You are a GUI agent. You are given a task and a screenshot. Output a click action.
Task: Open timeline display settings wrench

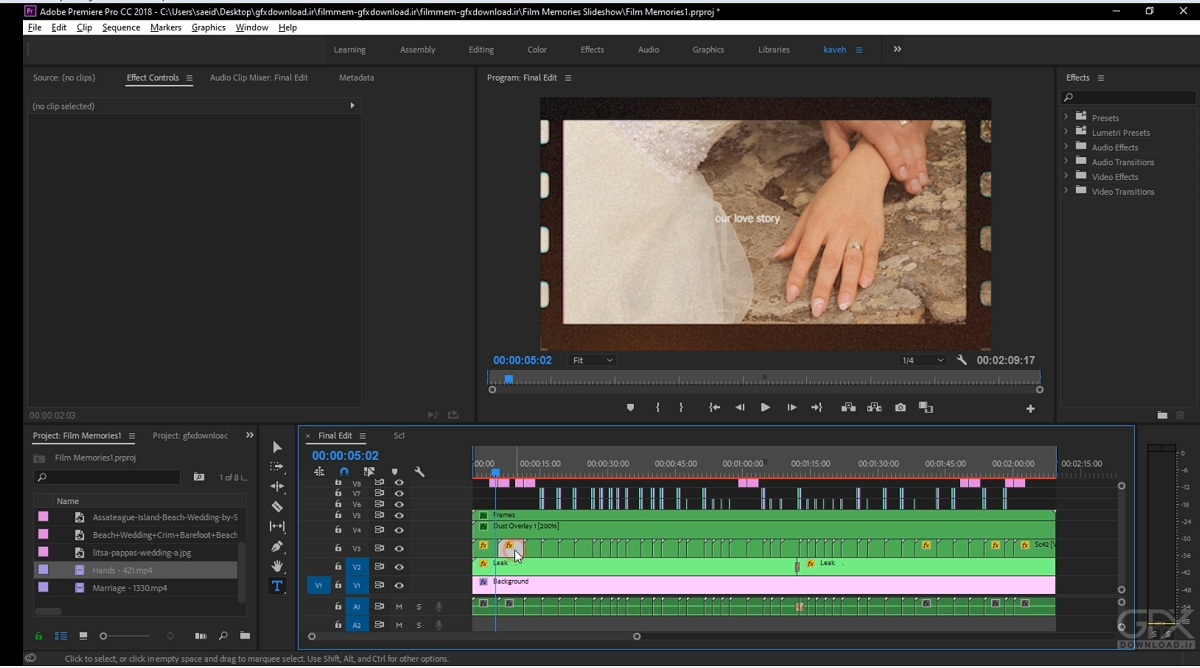[419, 472]
